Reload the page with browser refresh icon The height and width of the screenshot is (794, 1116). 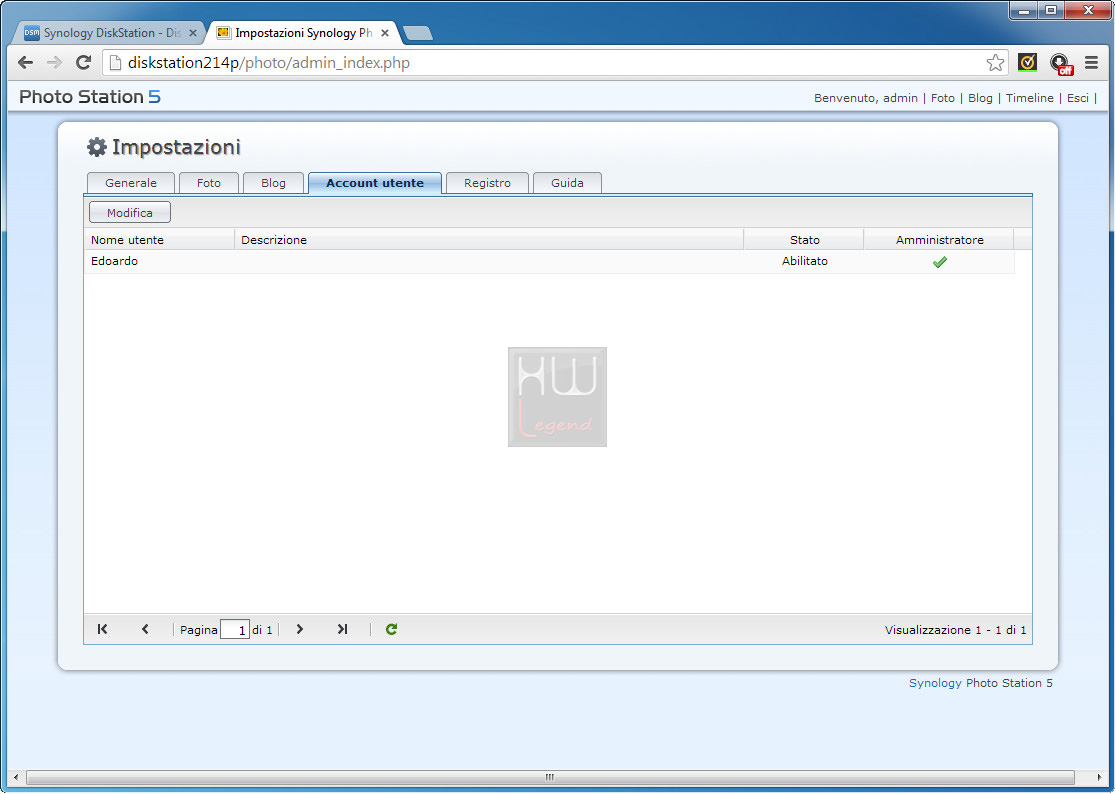[83, 63]
